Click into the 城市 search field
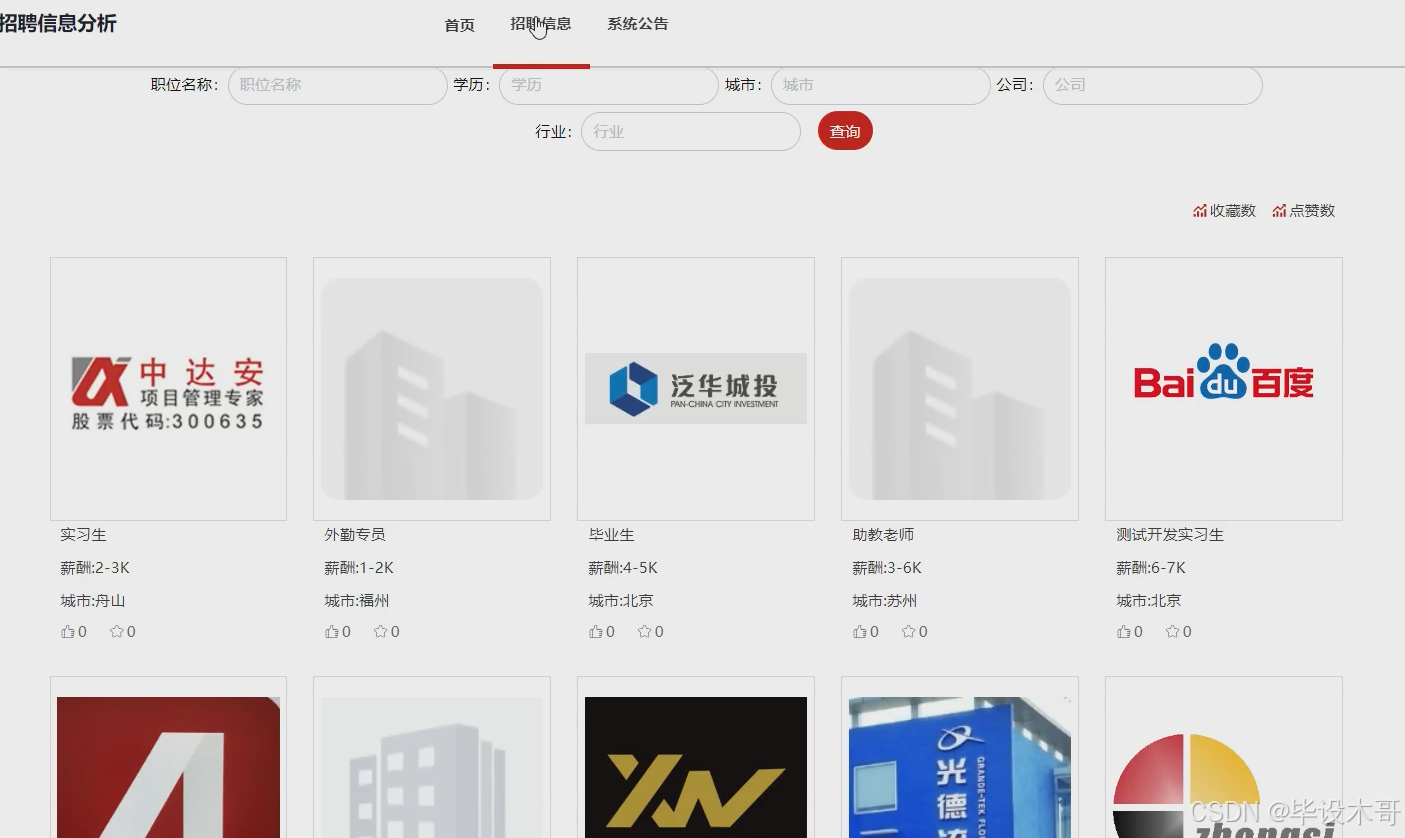Image resolution: width=1405 pixels, height=838 pixels. pos(881,85)
